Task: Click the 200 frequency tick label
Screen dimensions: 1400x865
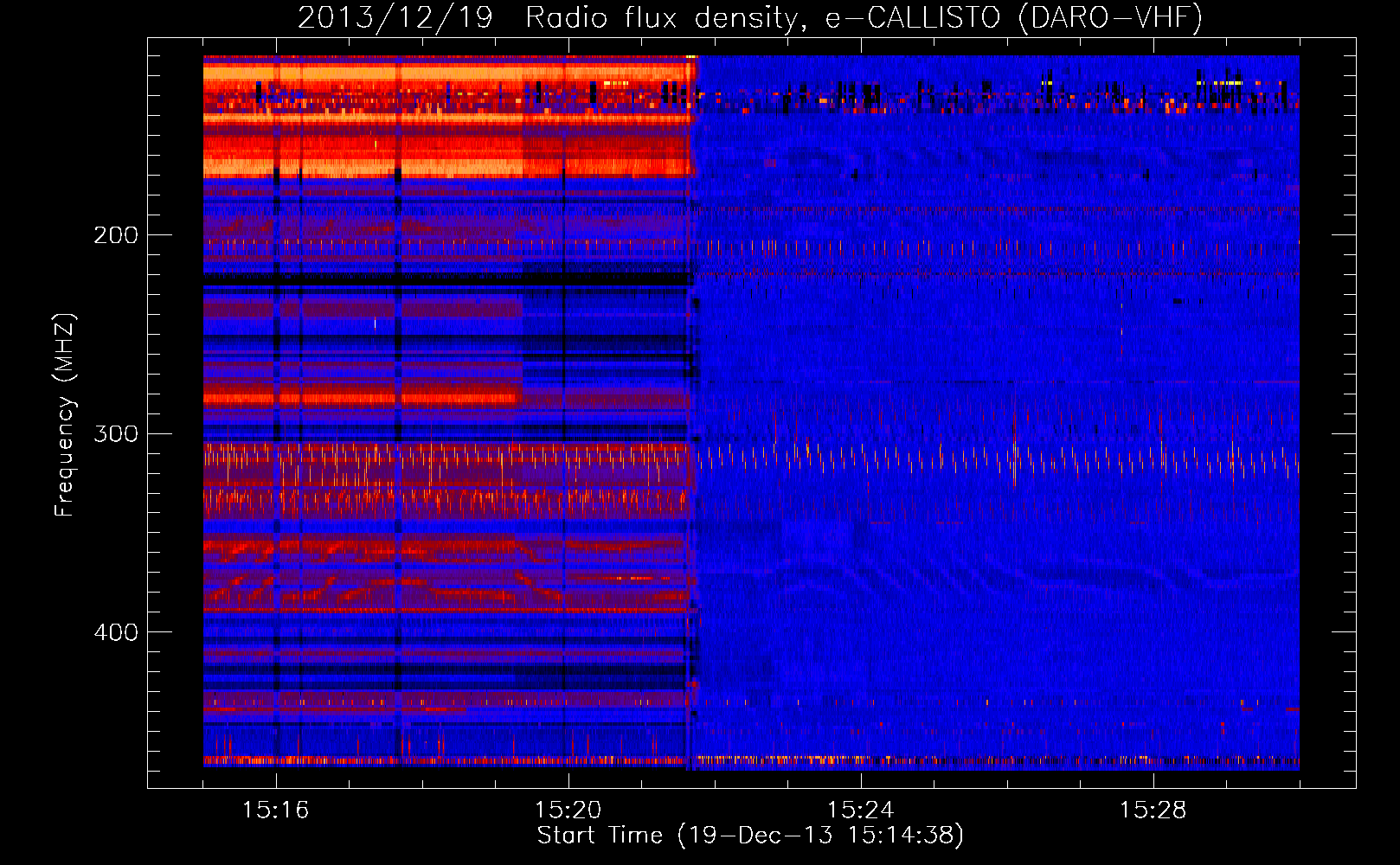Action: click(116, 235)
